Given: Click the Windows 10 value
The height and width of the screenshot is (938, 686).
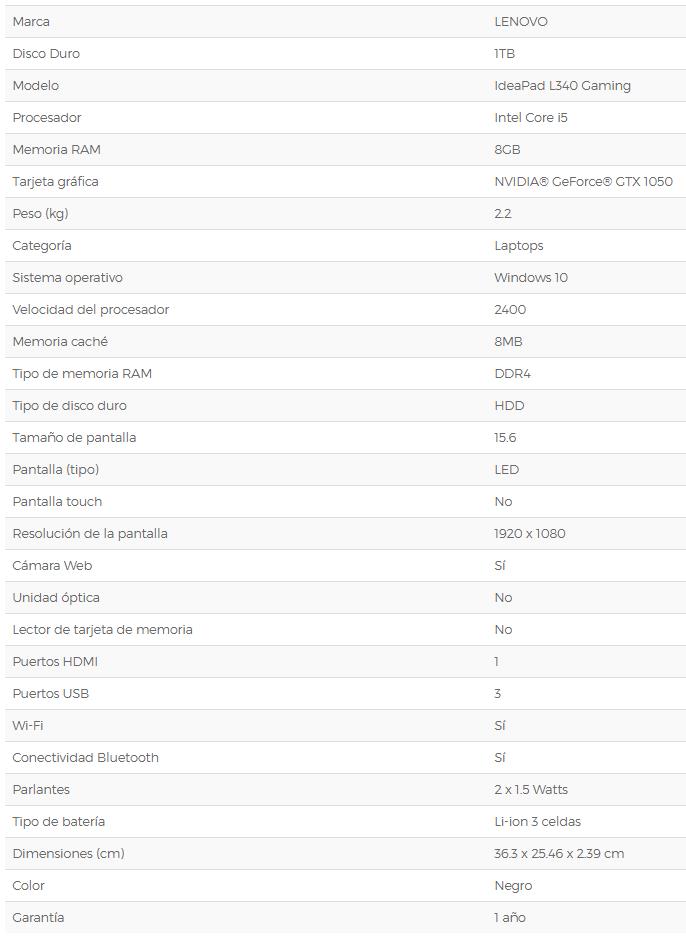Looking at the screenshot, I should click(x=530, y=277).
